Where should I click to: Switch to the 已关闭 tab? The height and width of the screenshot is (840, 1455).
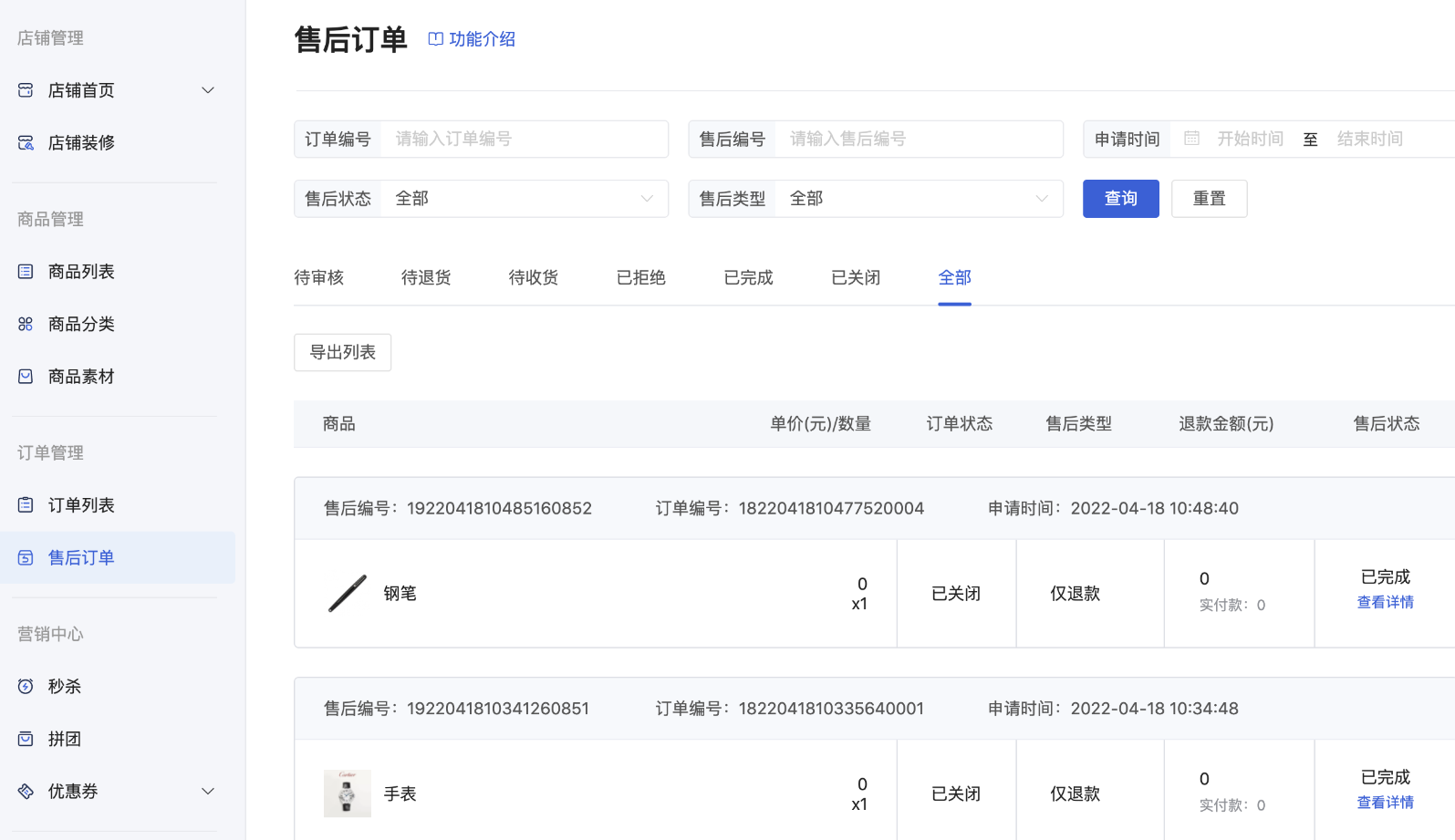(856, 277)
